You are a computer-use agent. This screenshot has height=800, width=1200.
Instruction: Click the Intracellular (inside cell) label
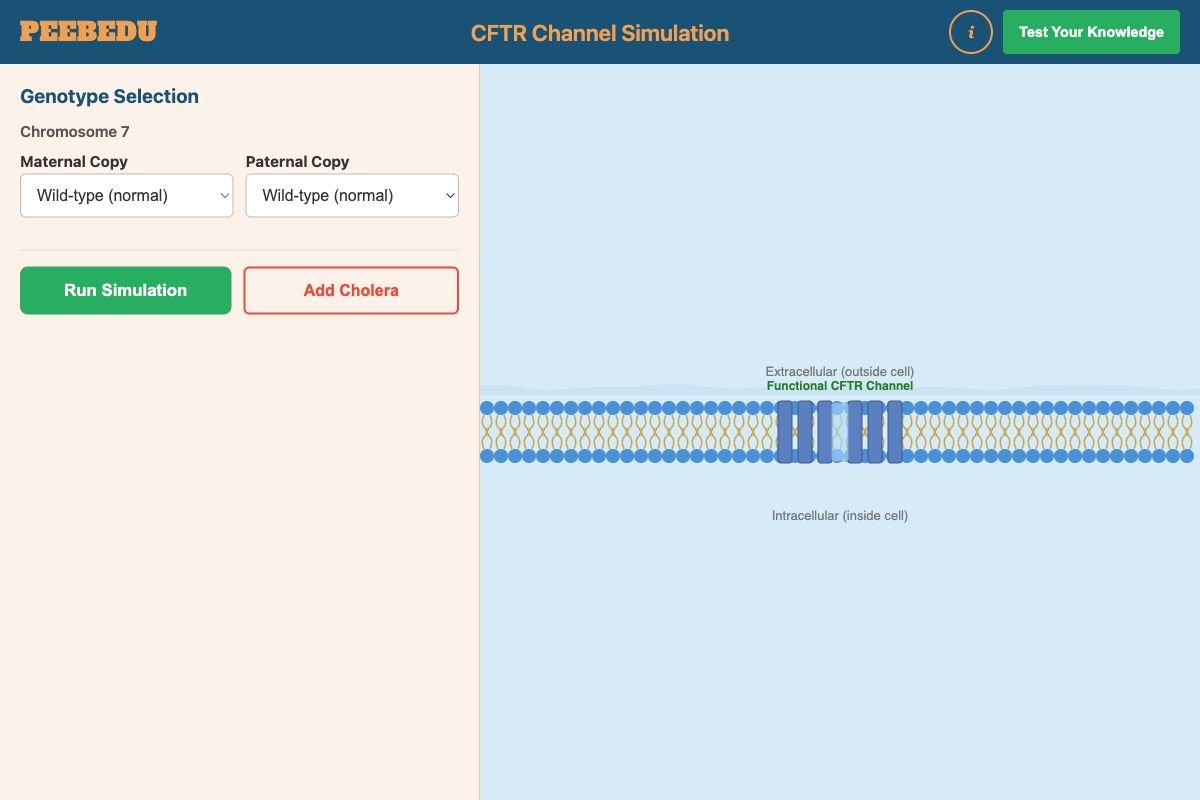840,515
